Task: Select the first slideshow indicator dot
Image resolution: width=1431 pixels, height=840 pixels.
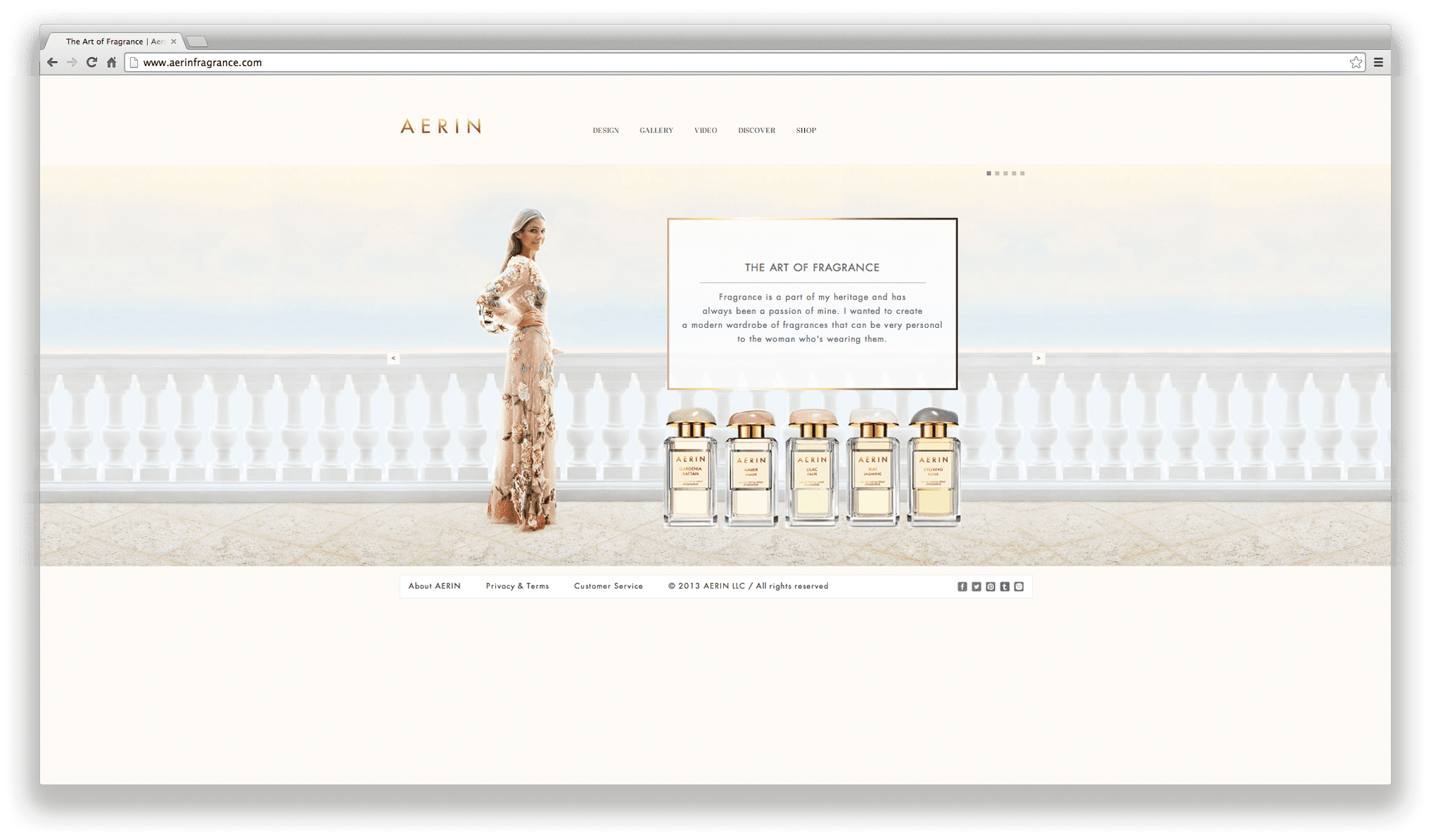Action: (988, 173)
